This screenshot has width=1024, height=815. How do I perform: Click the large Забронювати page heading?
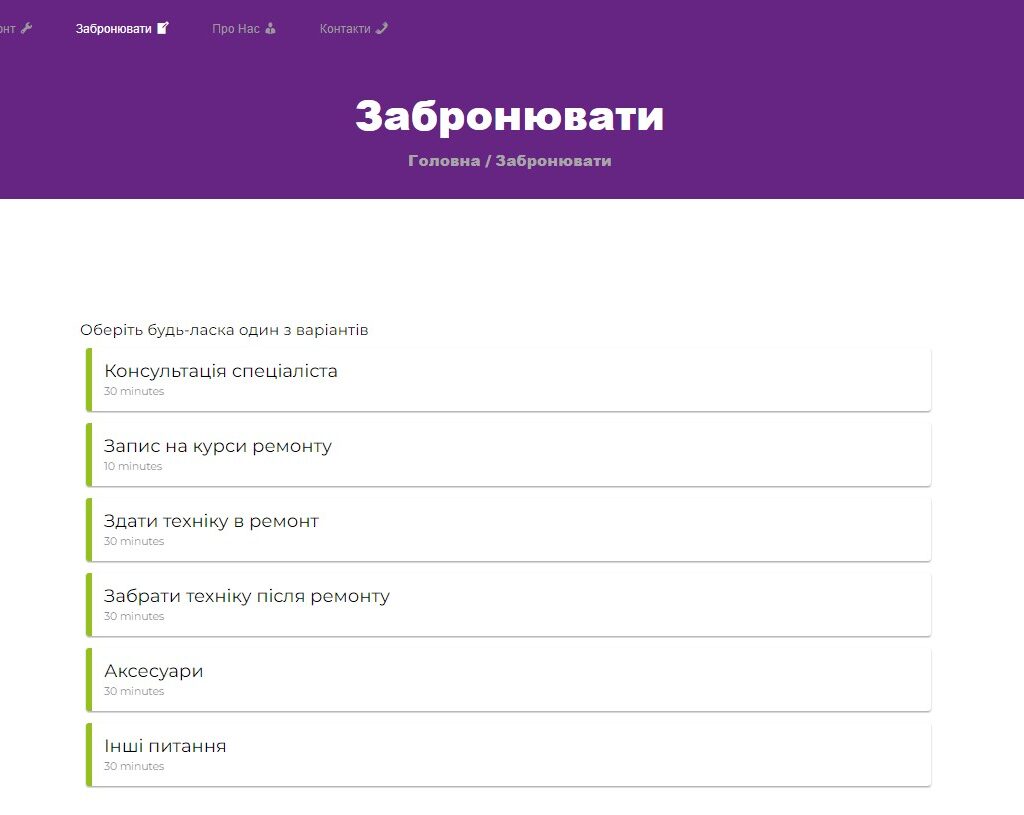(x=509, y=117)
